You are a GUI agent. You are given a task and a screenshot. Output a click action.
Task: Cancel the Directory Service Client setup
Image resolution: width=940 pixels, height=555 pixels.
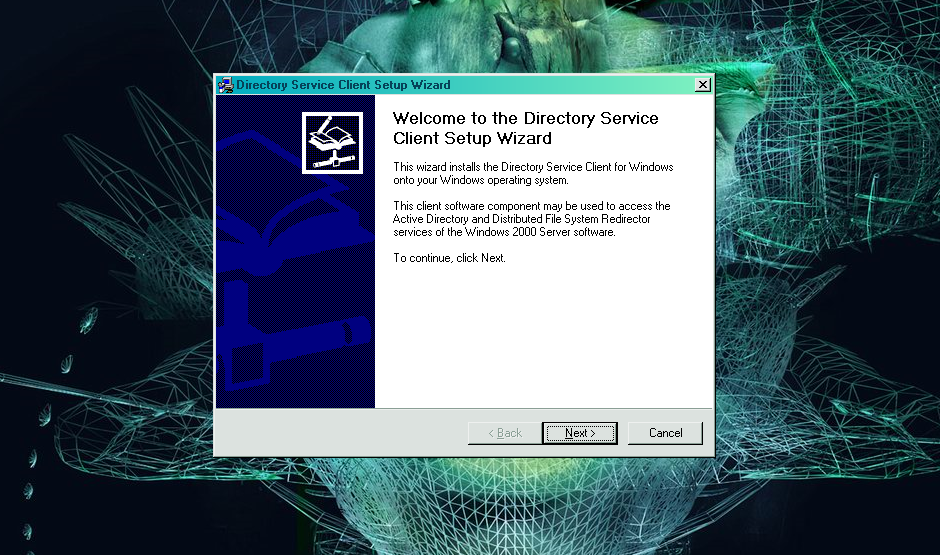(x=665, y=433)
